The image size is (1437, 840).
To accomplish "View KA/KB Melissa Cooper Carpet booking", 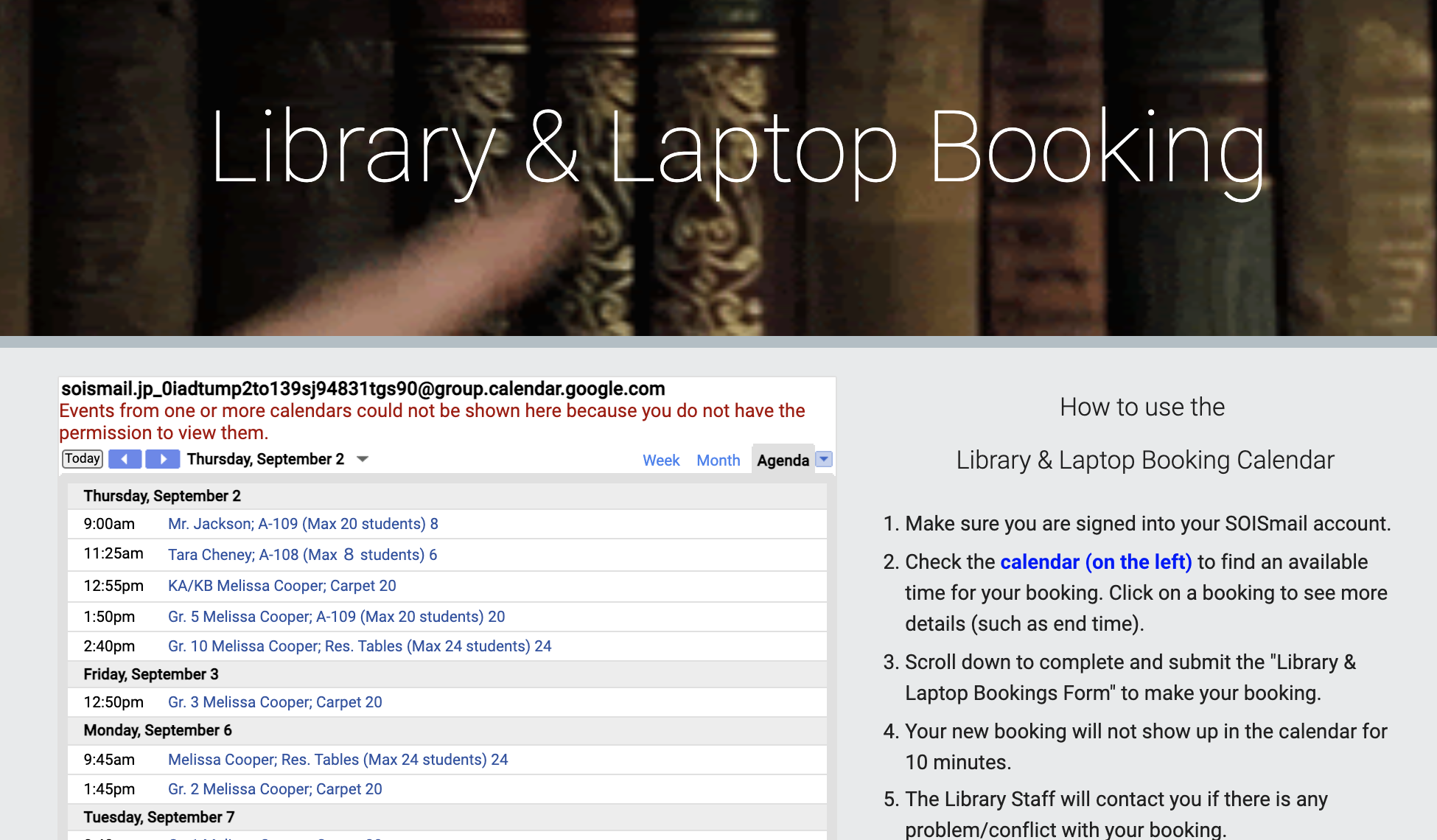I will point(282,586).
